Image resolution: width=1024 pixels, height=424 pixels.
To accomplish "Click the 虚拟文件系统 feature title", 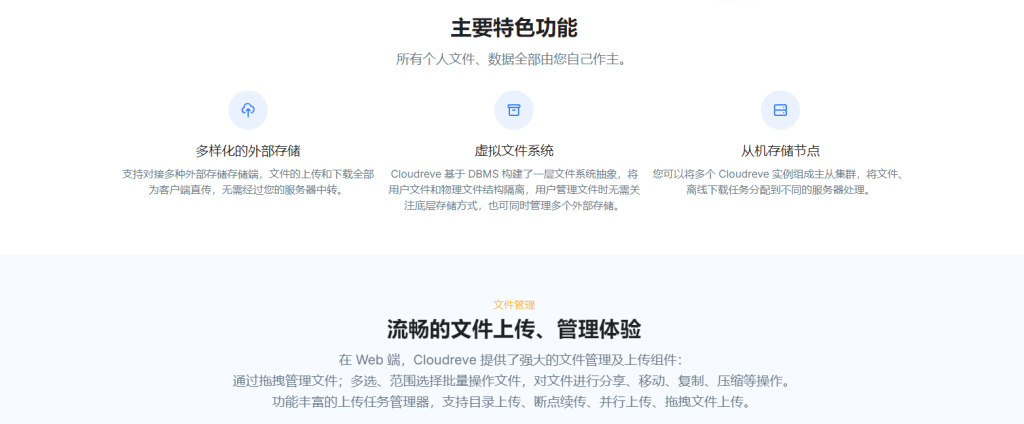I will click(513, 151).
